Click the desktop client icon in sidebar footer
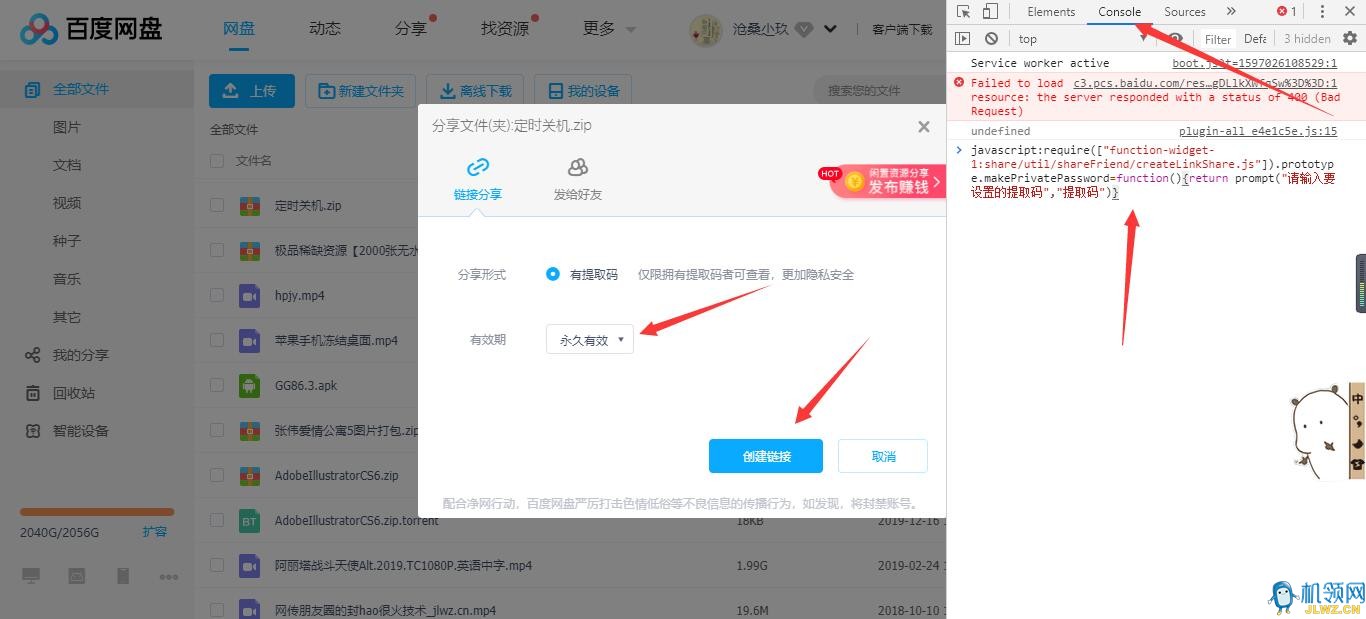Image resolution: width=1366 pixels, height=619 pixels. pos(31,576)
